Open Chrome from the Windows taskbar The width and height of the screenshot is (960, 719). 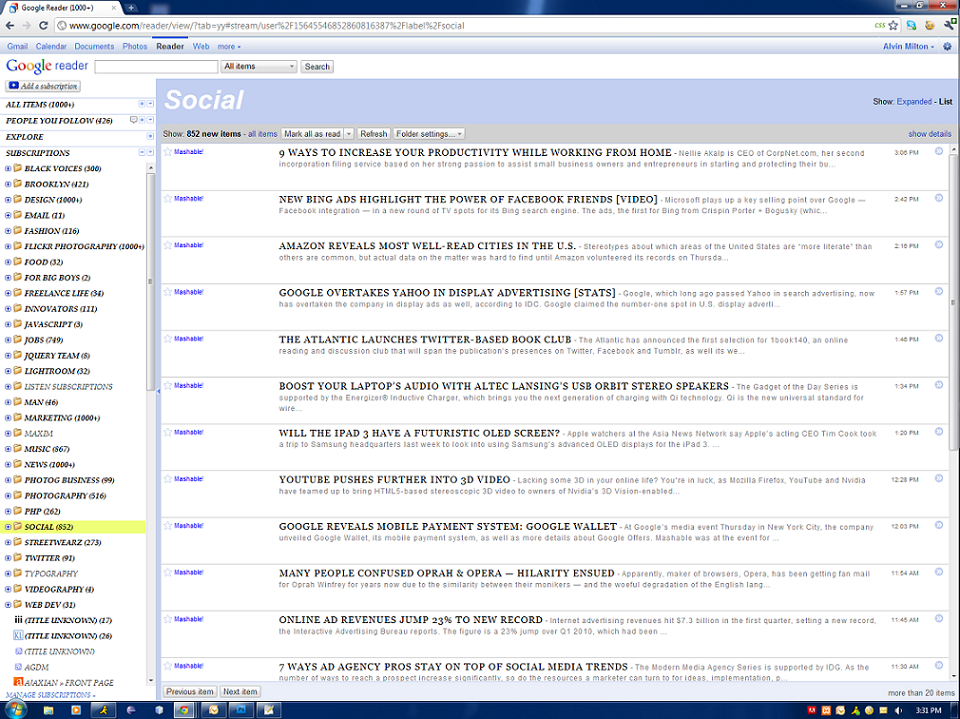pyautogui.click(x=184, y=710)
